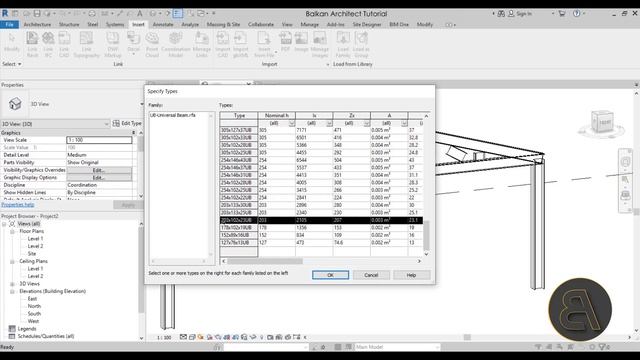The width and height of the screenshot is (640, 360).
Task: Select the 254x146x43UB type row
Action: [x=321, y=160]
